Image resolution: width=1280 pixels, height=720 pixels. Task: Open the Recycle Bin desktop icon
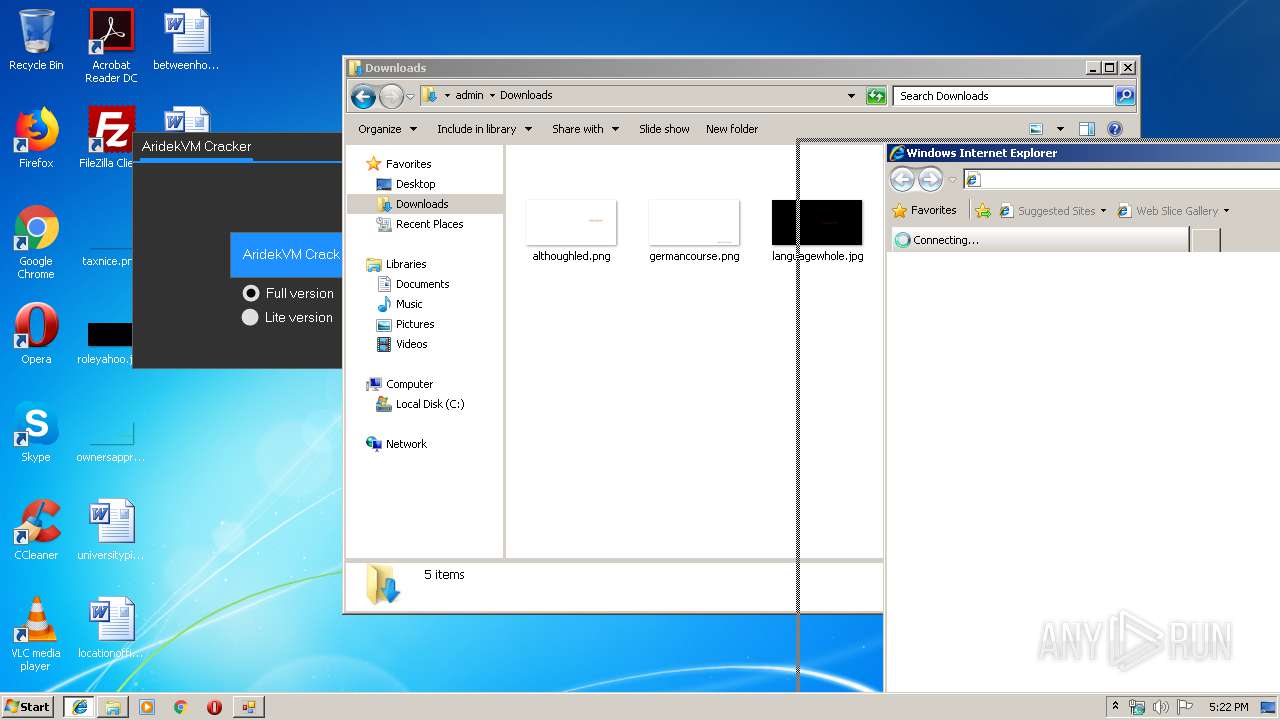(x=36, y=40)
